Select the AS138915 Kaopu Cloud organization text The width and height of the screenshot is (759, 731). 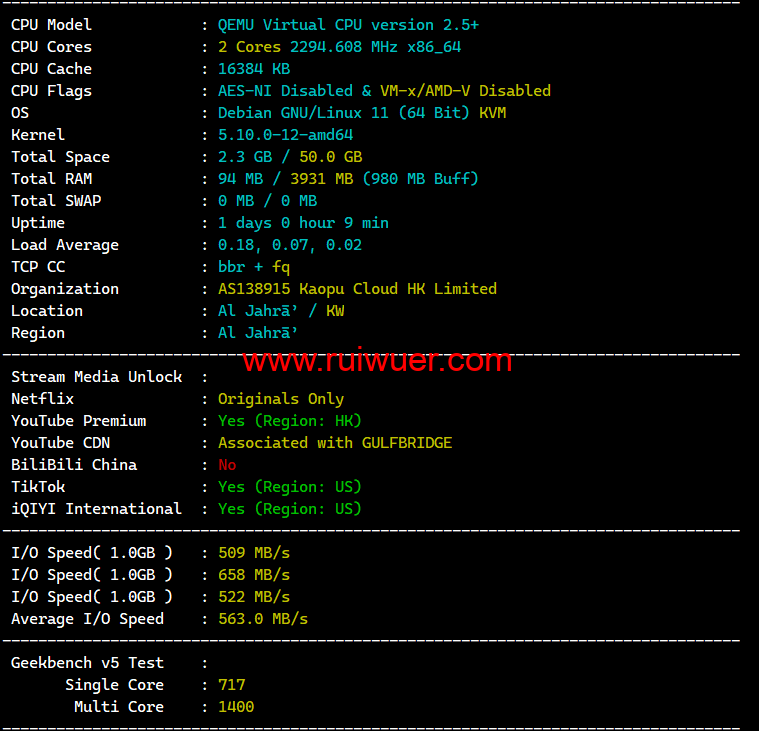(357, 289)
